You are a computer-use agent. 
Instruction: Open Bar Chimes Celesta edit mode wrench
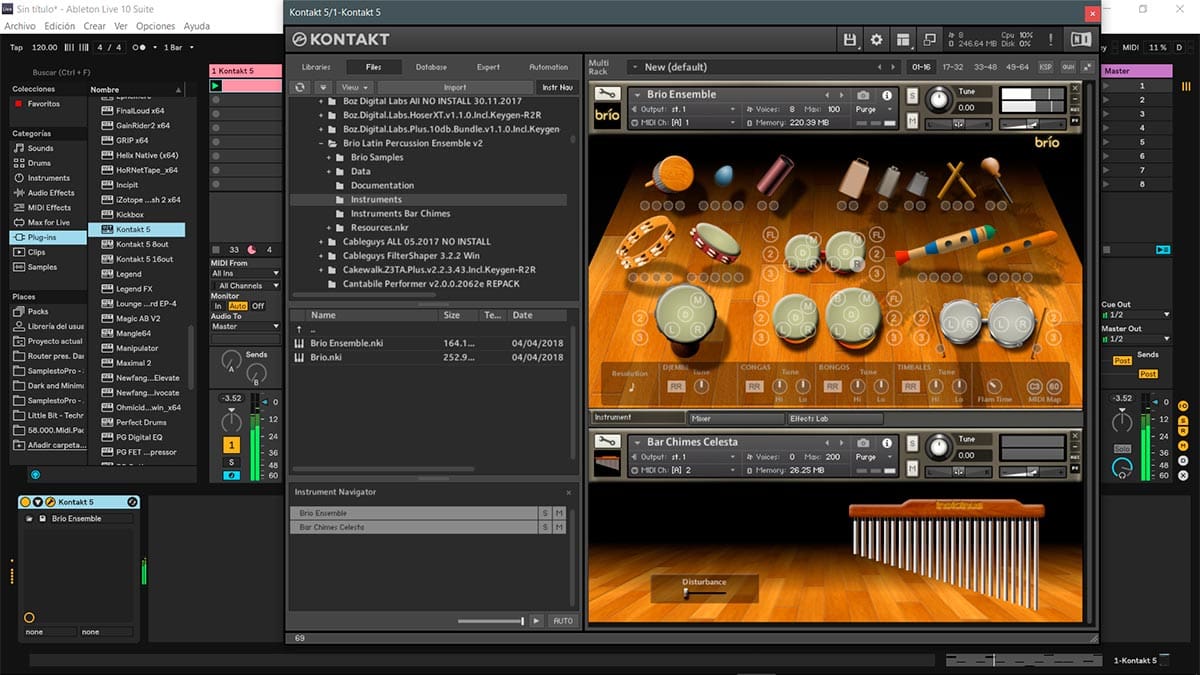(x=607, y=441)
